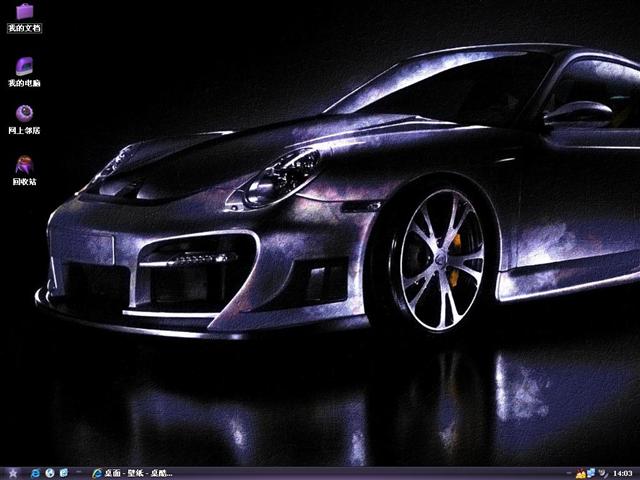Click the grey rightmost tray icon

point(602,472)
